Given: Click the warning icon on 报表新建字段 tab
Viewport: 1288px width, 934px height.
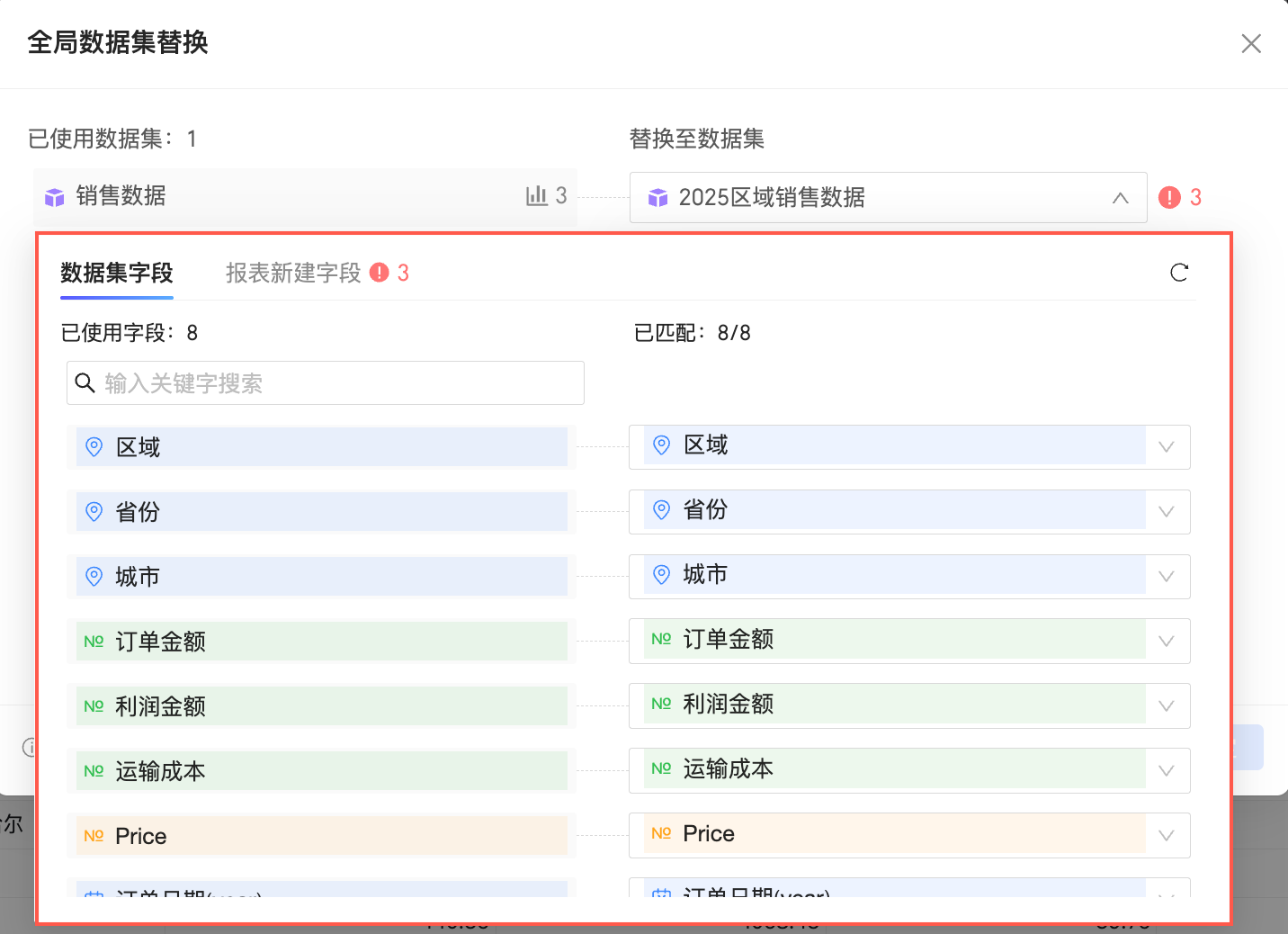Looking at the screenshot, I should click(380, 272).
